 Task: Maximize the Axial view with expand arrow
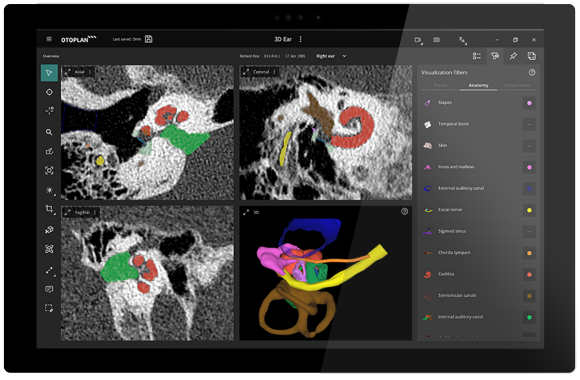(x=68, y=72)
